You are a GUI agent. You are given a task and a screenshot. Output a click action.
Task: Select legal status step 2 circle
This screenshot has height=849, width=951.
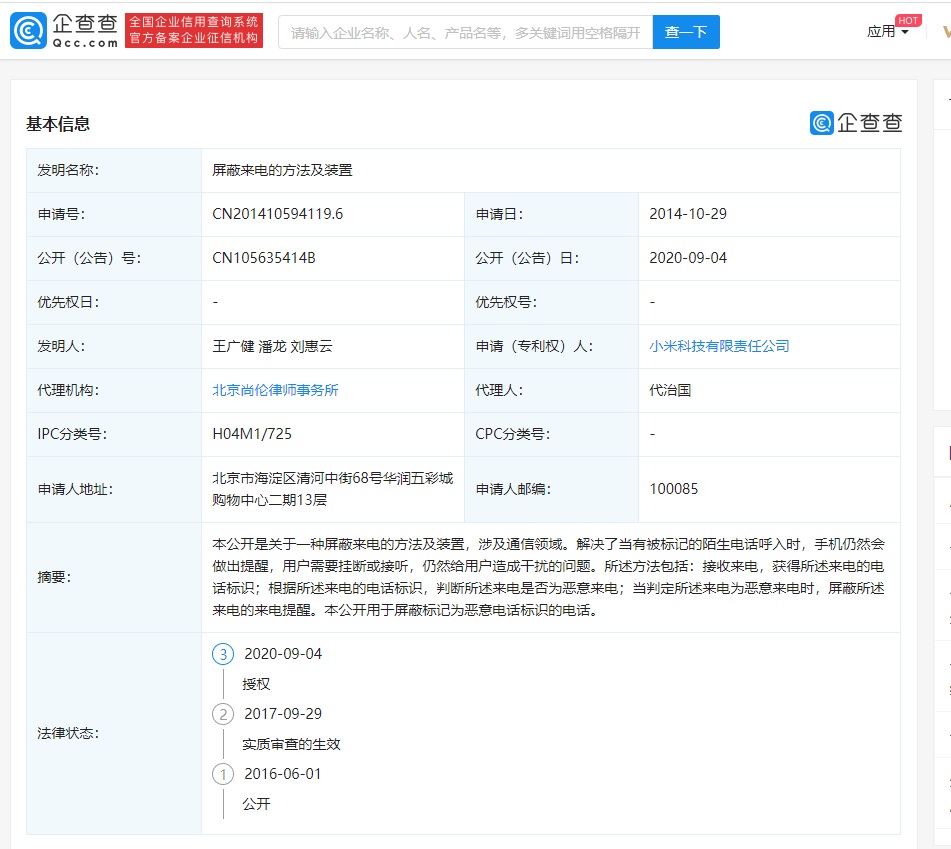pos(223,714)
